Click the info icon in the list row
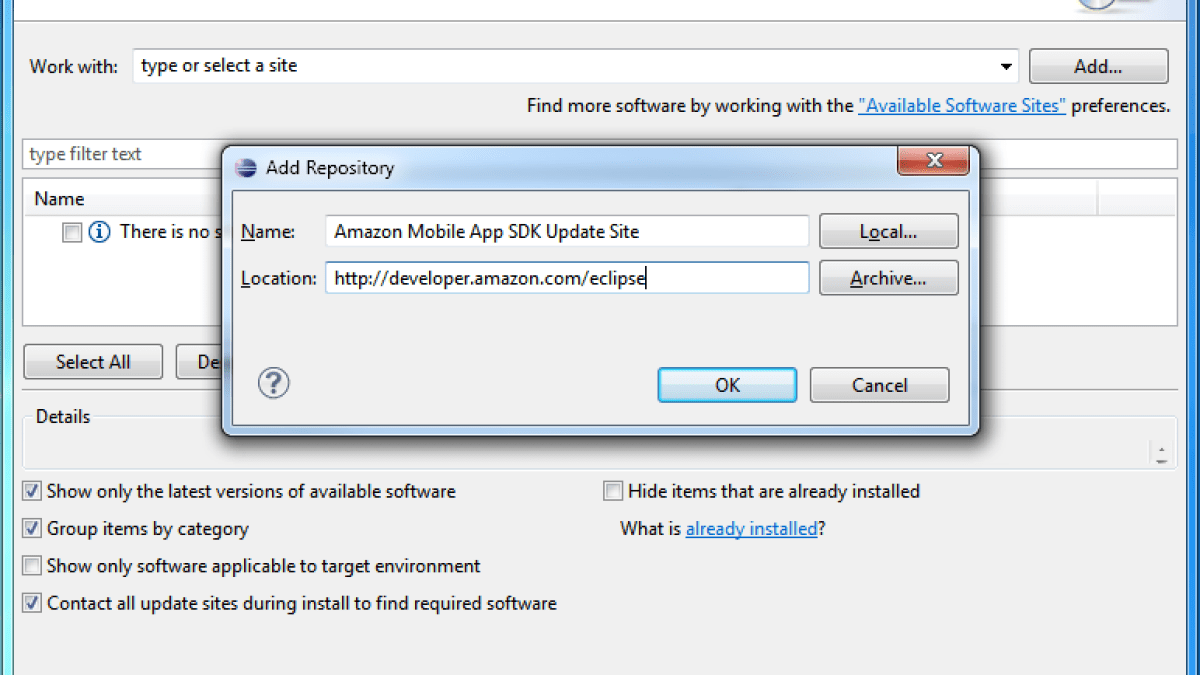This screenshot has height=675, width=1200. tap(99, 232)
